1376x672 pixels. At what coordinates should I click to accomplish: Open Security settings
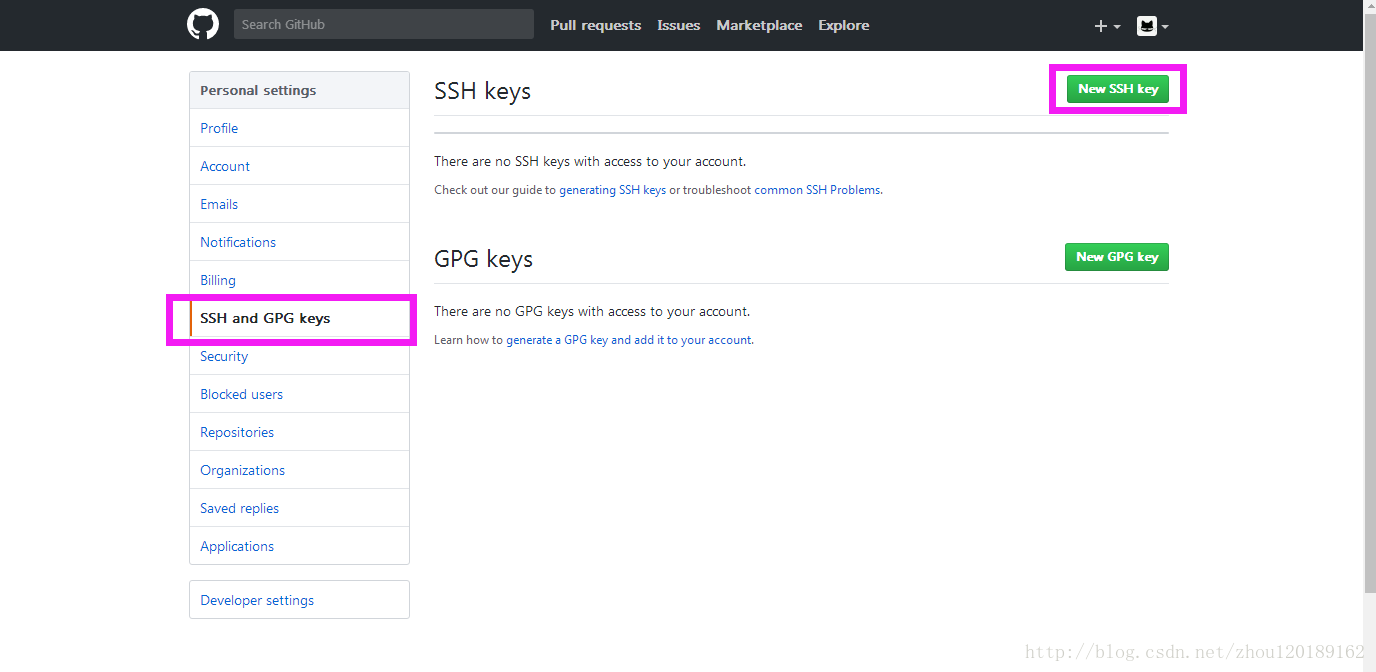(x=299, y=356)
